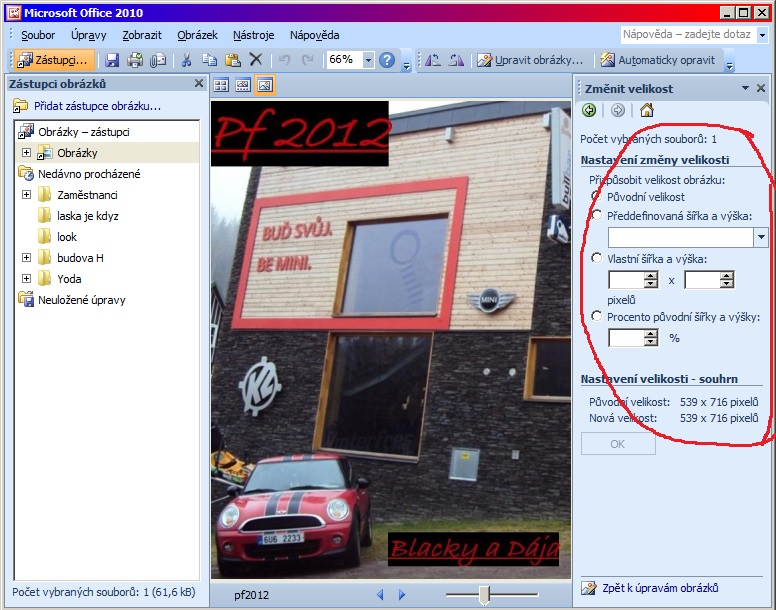Click the Save (floppy disk) toolbar icon

tap(112, 60)
